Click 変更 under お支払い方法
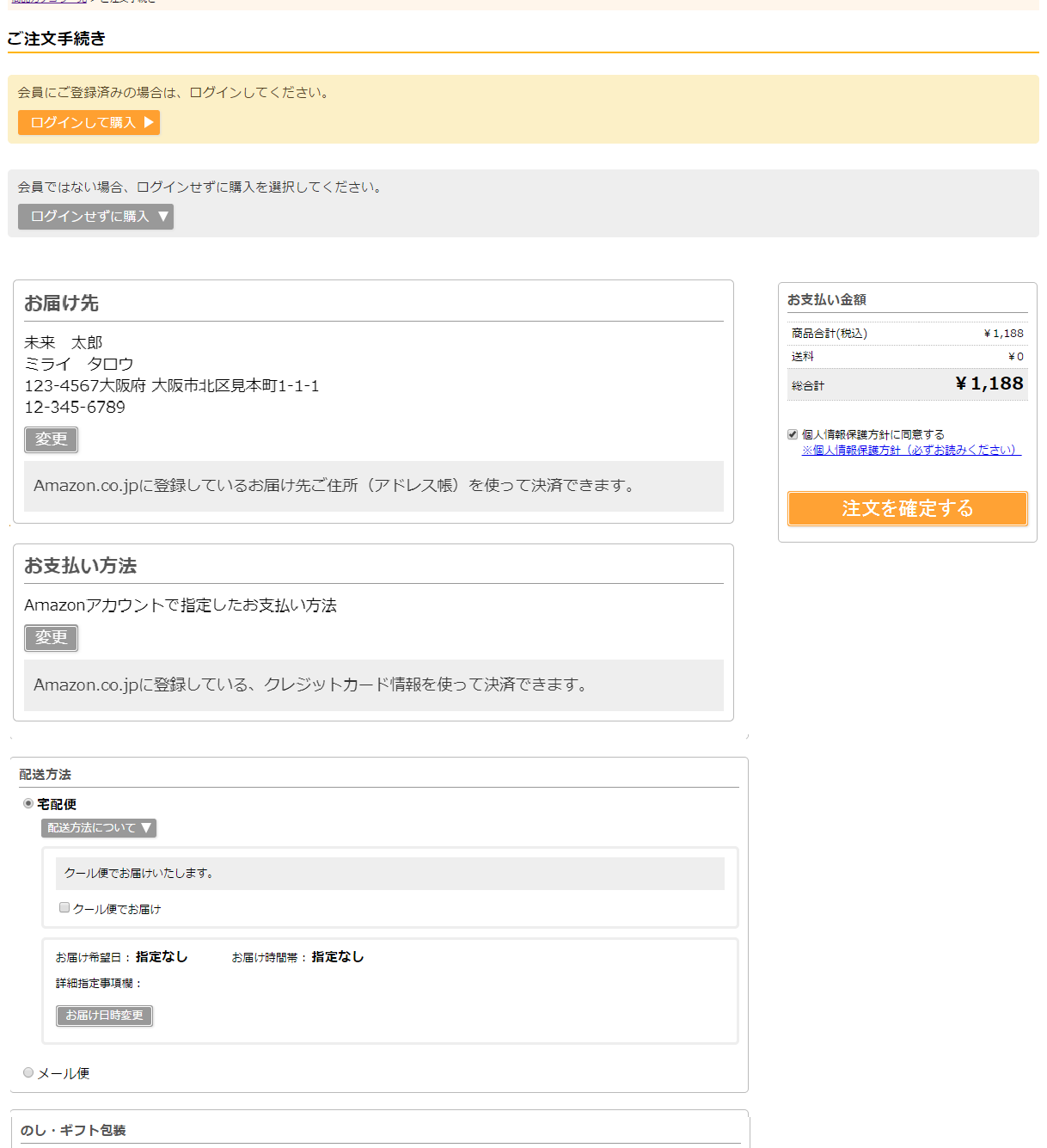 tap(51, 638)
